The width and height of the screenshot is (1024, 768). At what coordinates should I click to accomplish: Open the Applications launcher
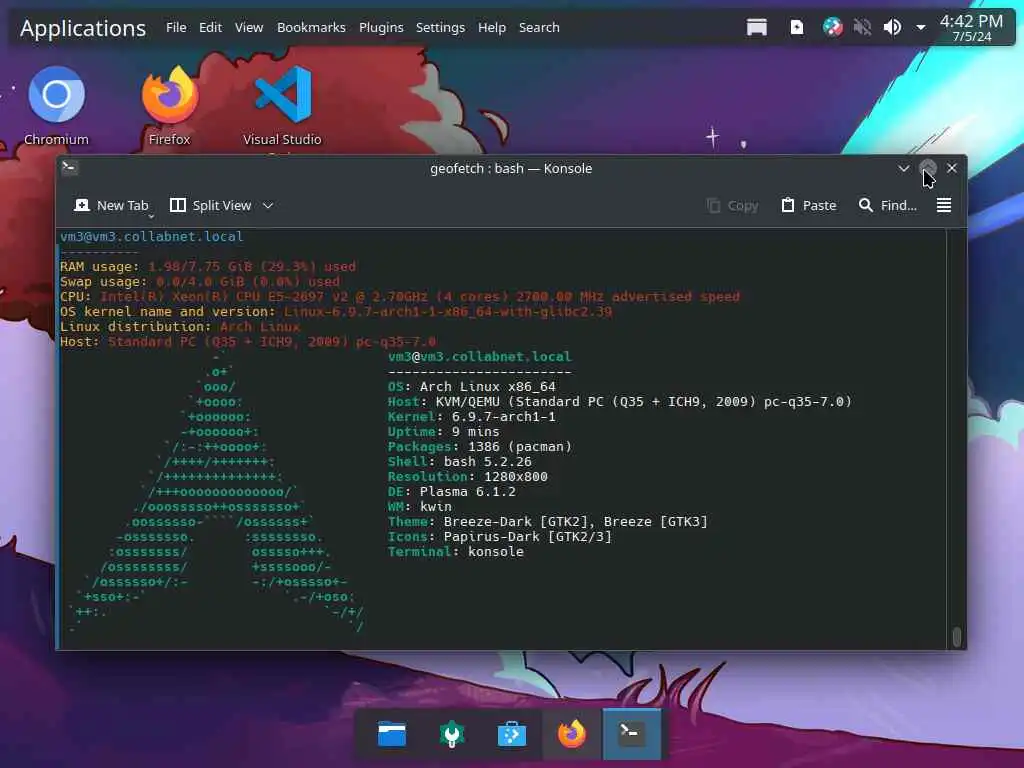click(x=83, y=28)
